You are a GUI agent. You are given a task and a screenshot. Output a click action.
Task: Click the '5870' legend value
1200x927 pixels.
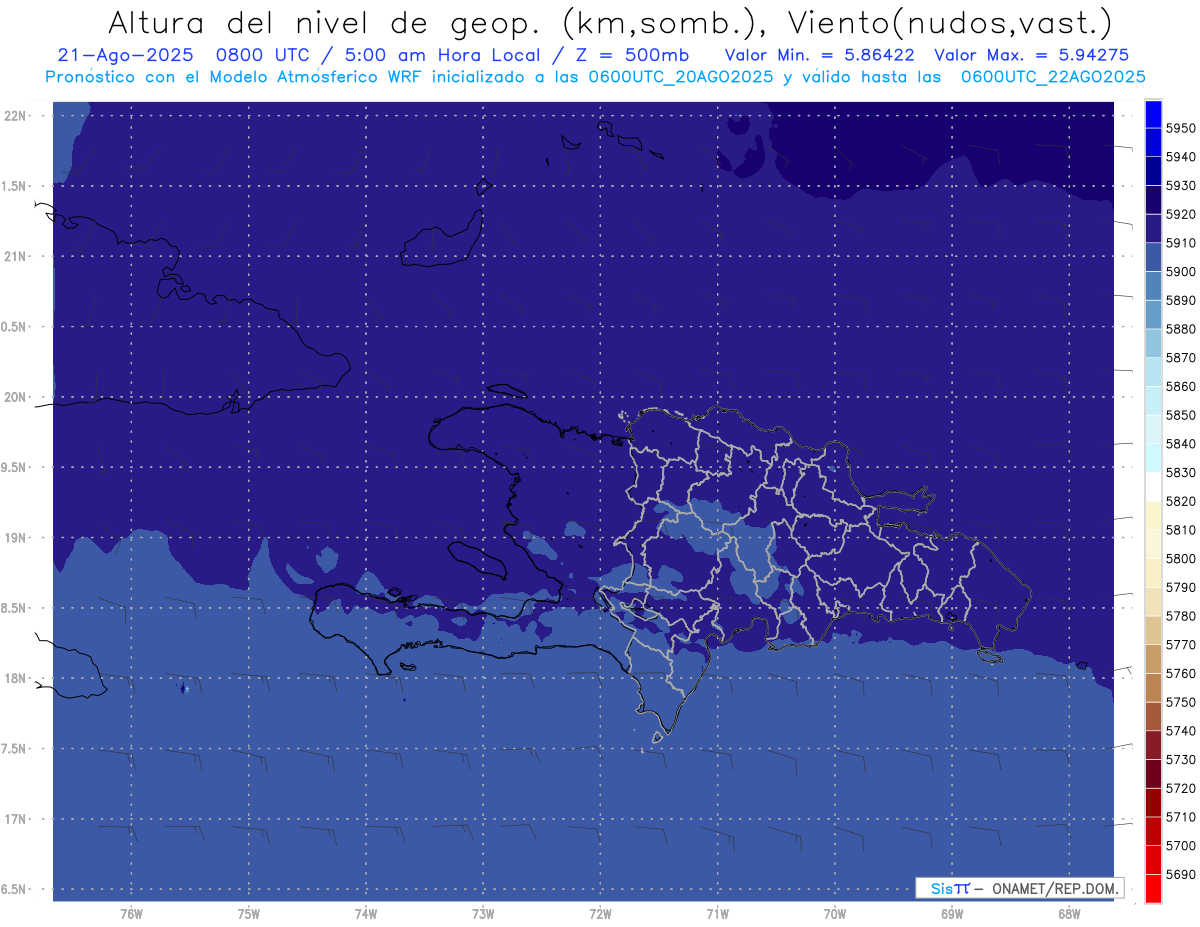pos(1181,357)
